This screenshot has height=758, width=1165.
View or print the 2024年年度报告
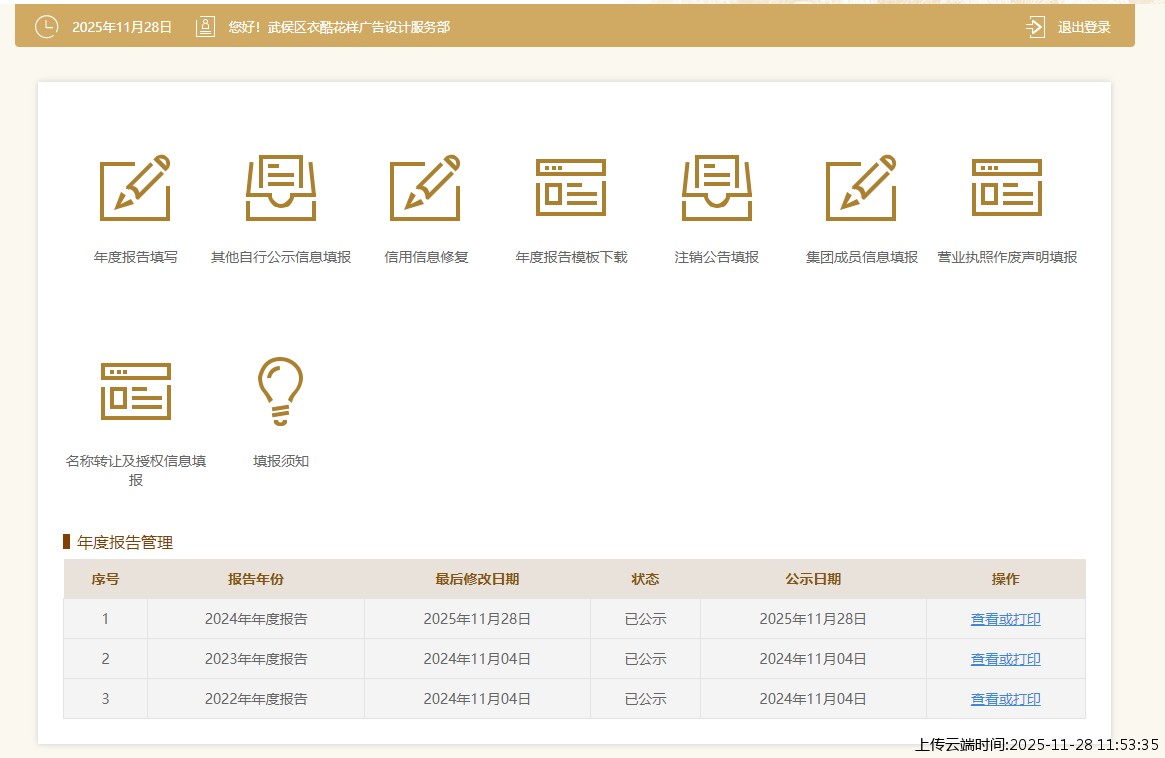tap(1005, 619)
